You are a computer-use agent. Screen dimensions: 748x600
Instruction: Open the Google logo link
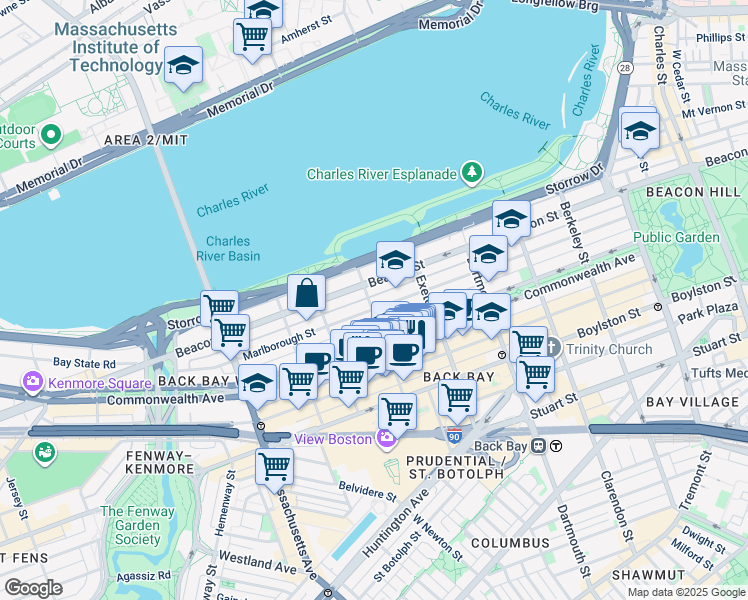click(x=33, y=588)
